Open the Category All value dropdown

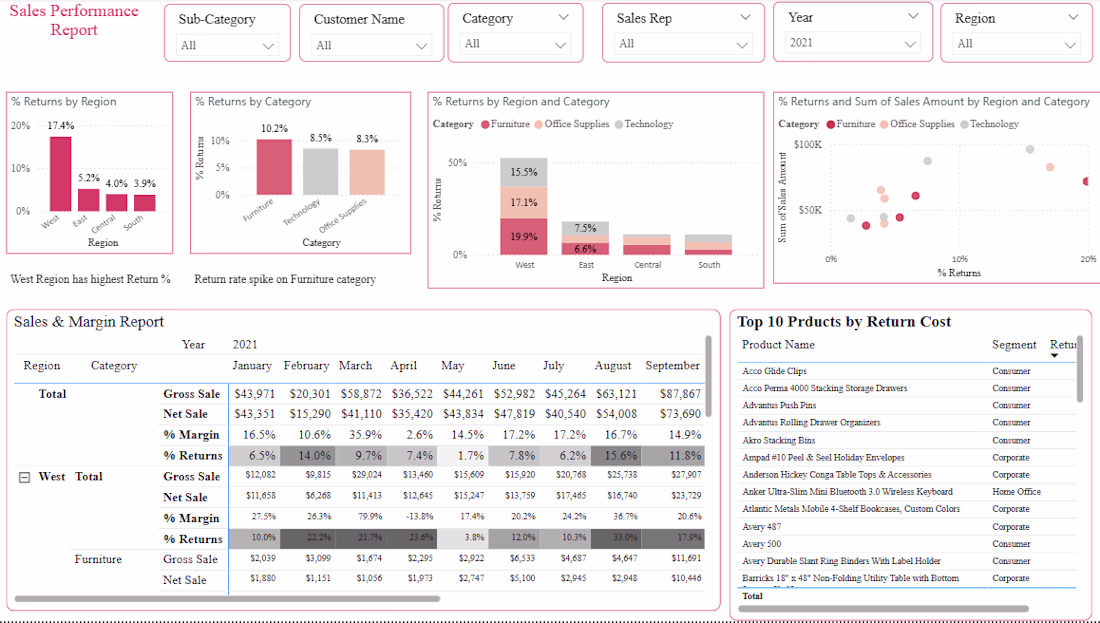(515, 44)
